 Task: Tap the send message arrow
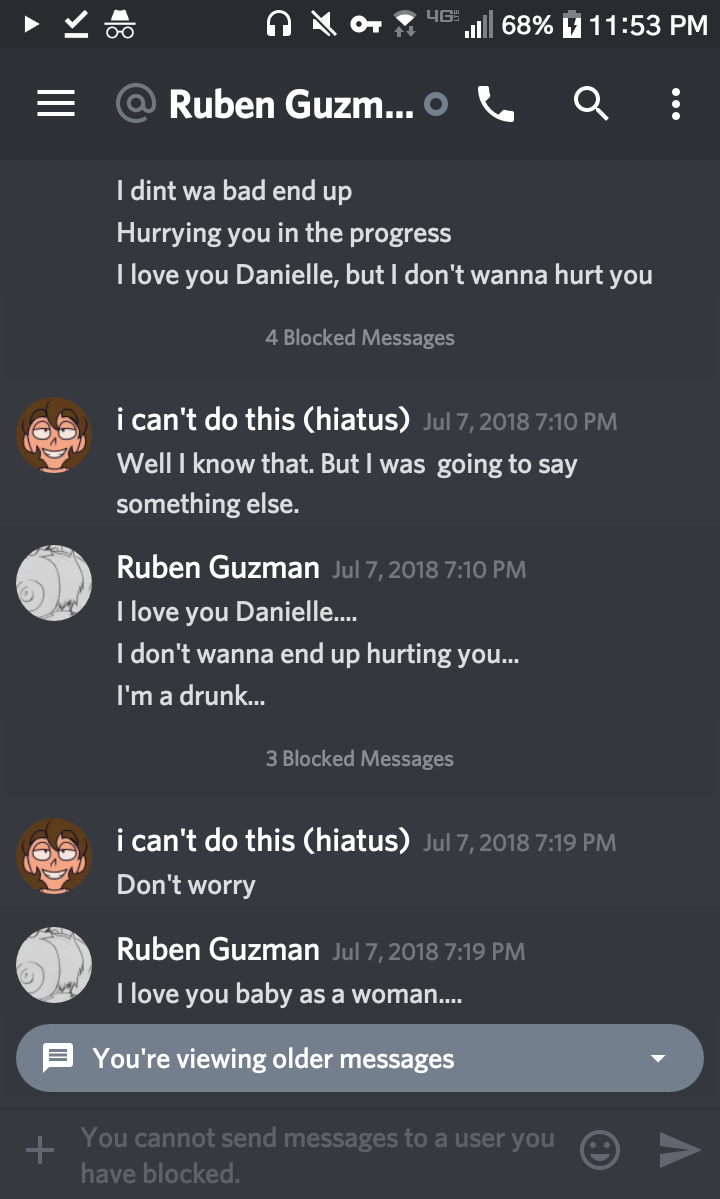click(x=680, y=1151)
